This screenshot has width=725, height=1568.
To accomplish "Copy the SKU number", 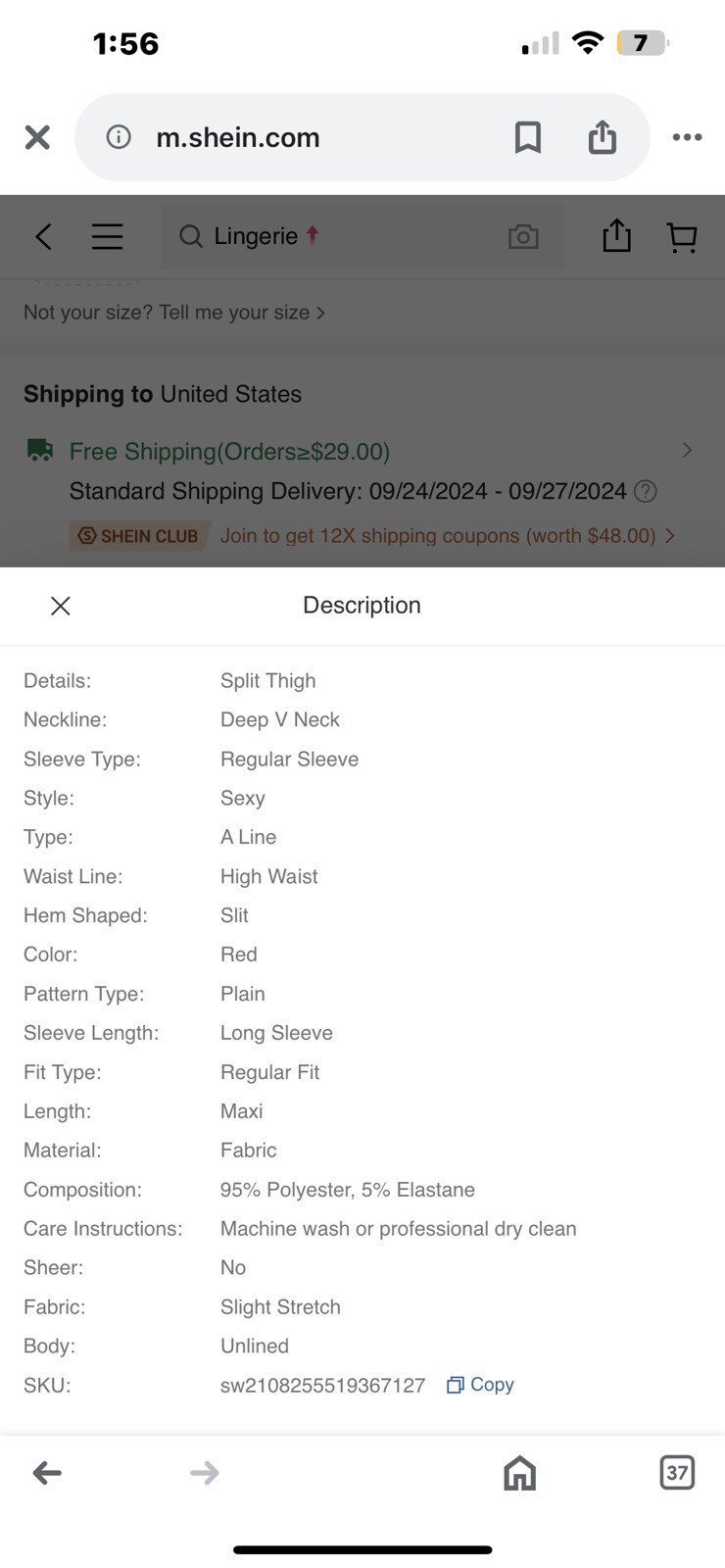I will 481,1385.
